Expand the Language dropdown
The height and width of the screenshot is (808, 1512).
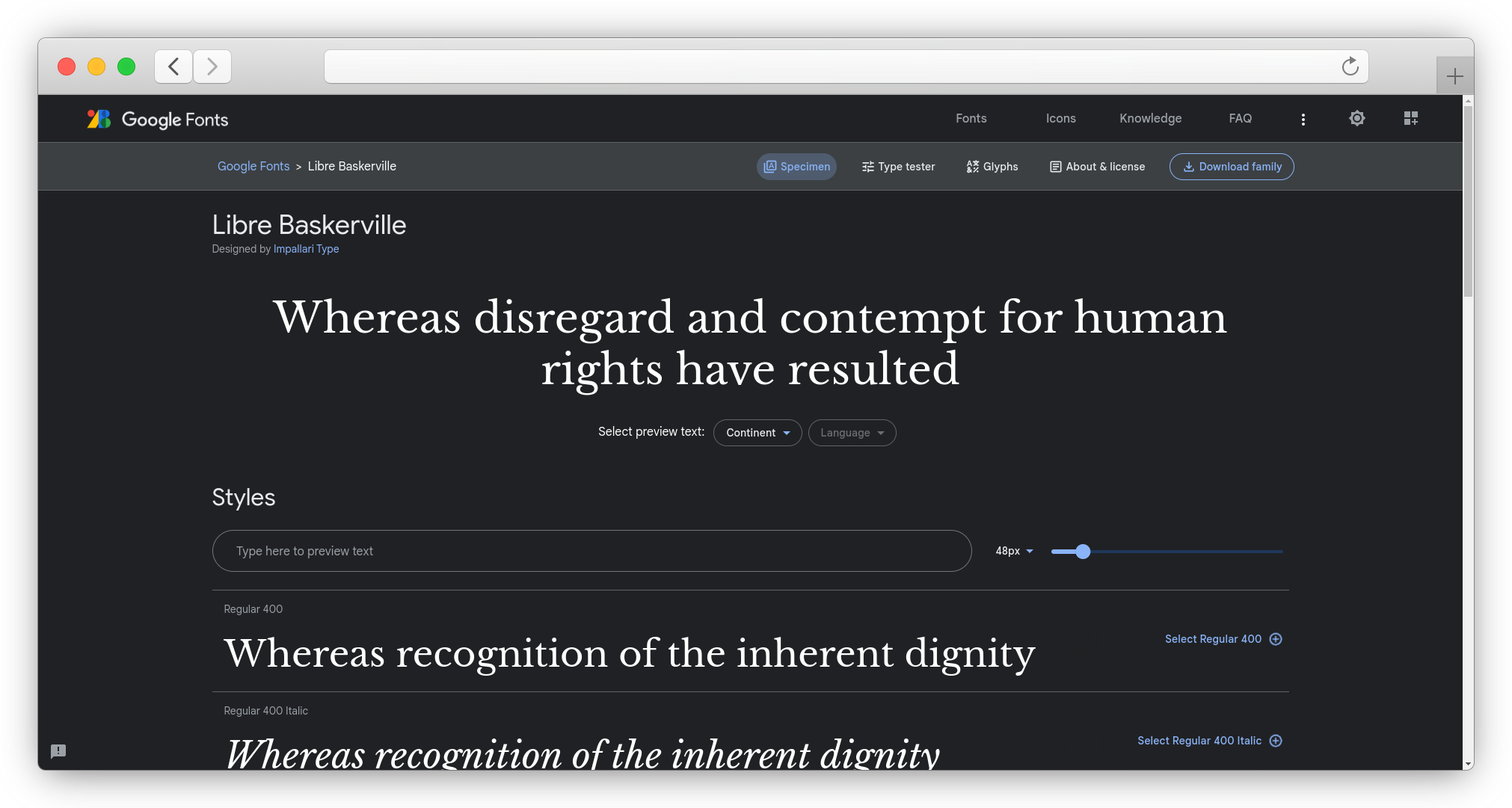pos(851,432)
